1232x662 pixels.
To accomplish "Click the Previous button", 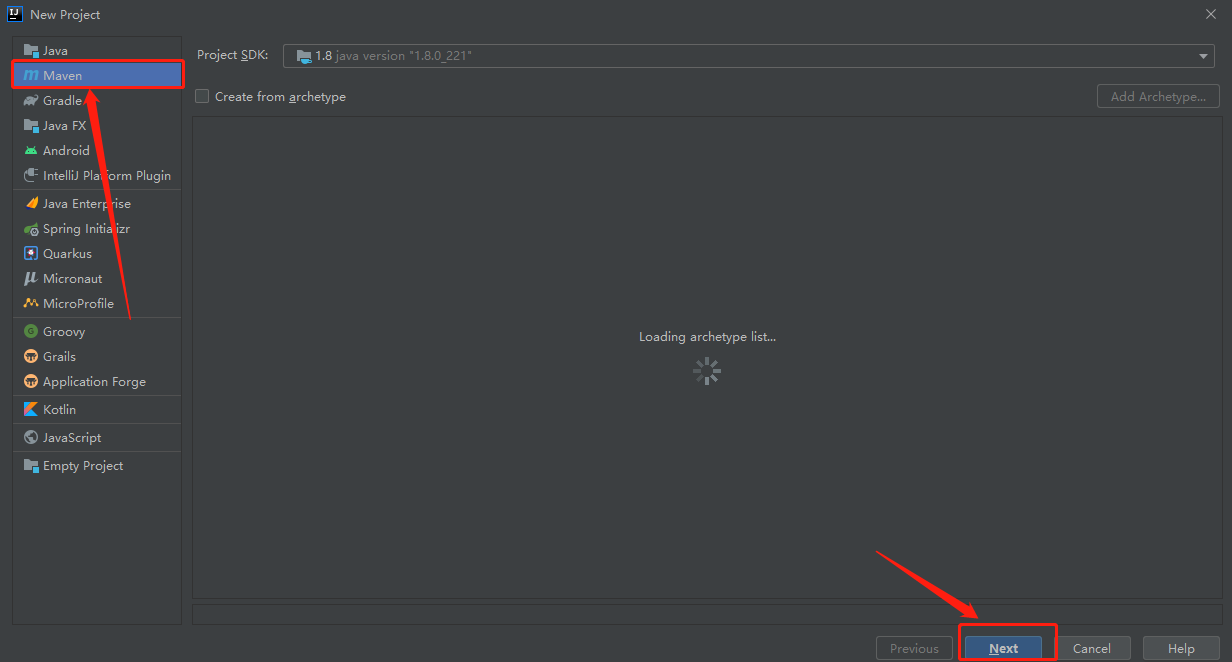I will click(x=914, y=648).
